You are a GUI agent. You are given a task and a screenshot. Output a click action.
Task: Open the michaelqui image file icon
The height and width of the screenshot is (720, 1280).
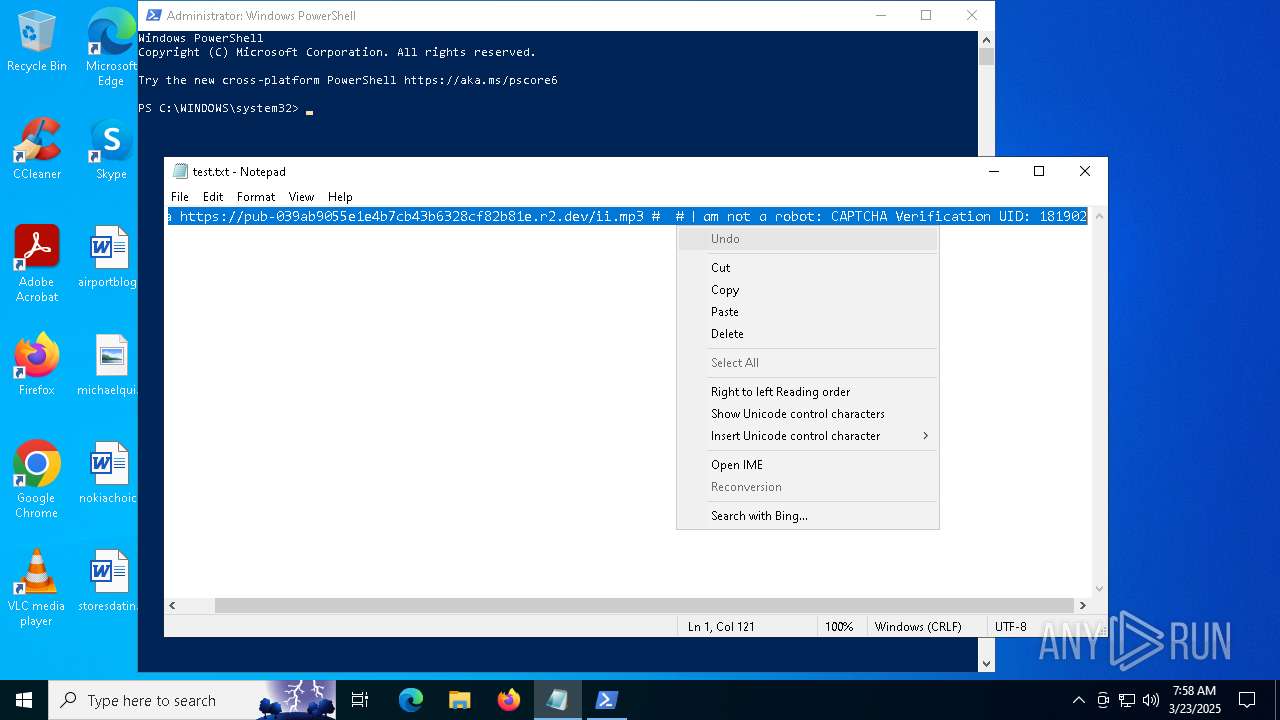click(110, 366)
